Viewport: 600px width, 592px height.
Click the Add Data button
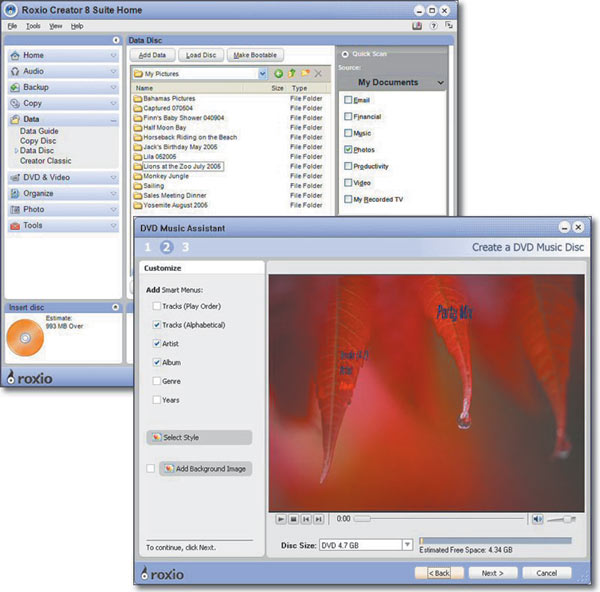point(152,55)
